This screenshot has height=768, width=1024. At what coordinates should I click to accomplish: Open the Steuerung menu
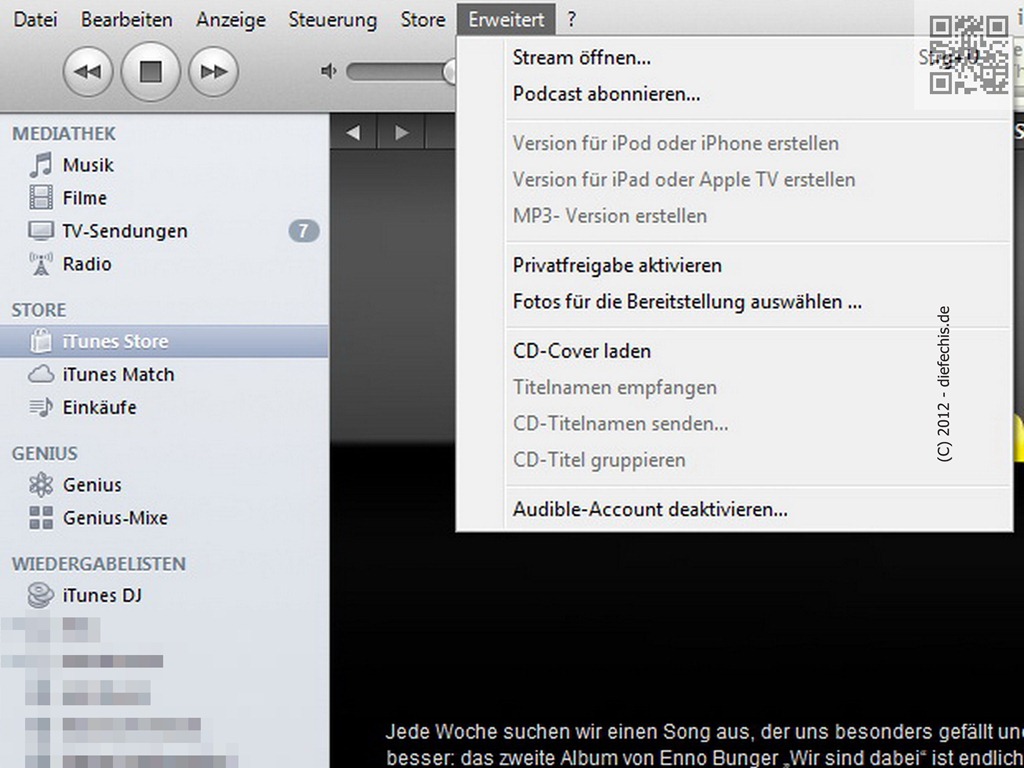(x=333, y=20)
